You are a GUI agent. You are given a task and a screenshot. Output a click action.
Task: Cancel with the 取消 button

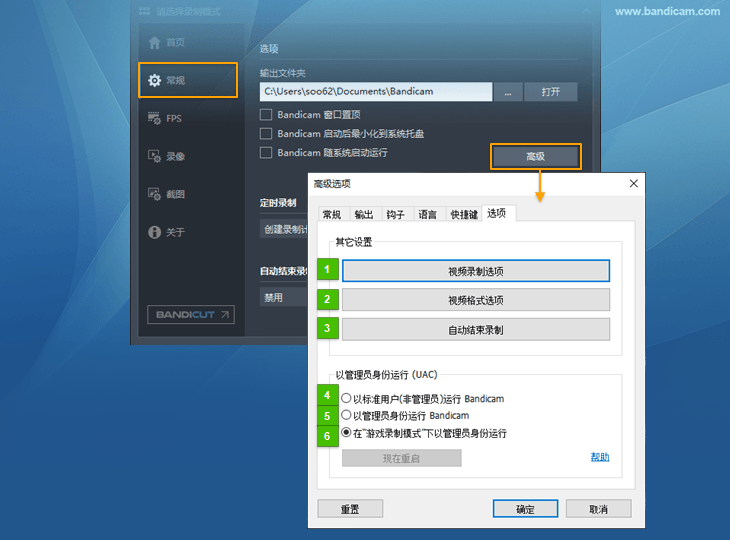(x=599, y=509)
